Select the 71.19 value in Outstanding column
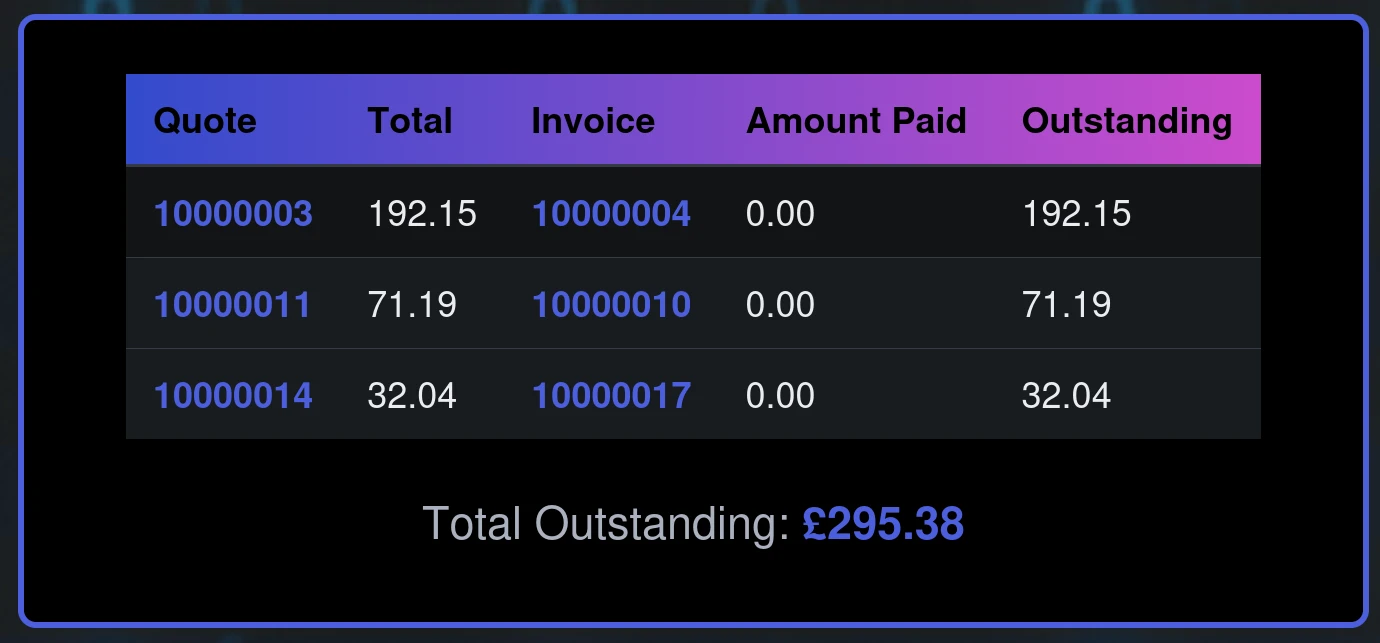 [1066, 304]
